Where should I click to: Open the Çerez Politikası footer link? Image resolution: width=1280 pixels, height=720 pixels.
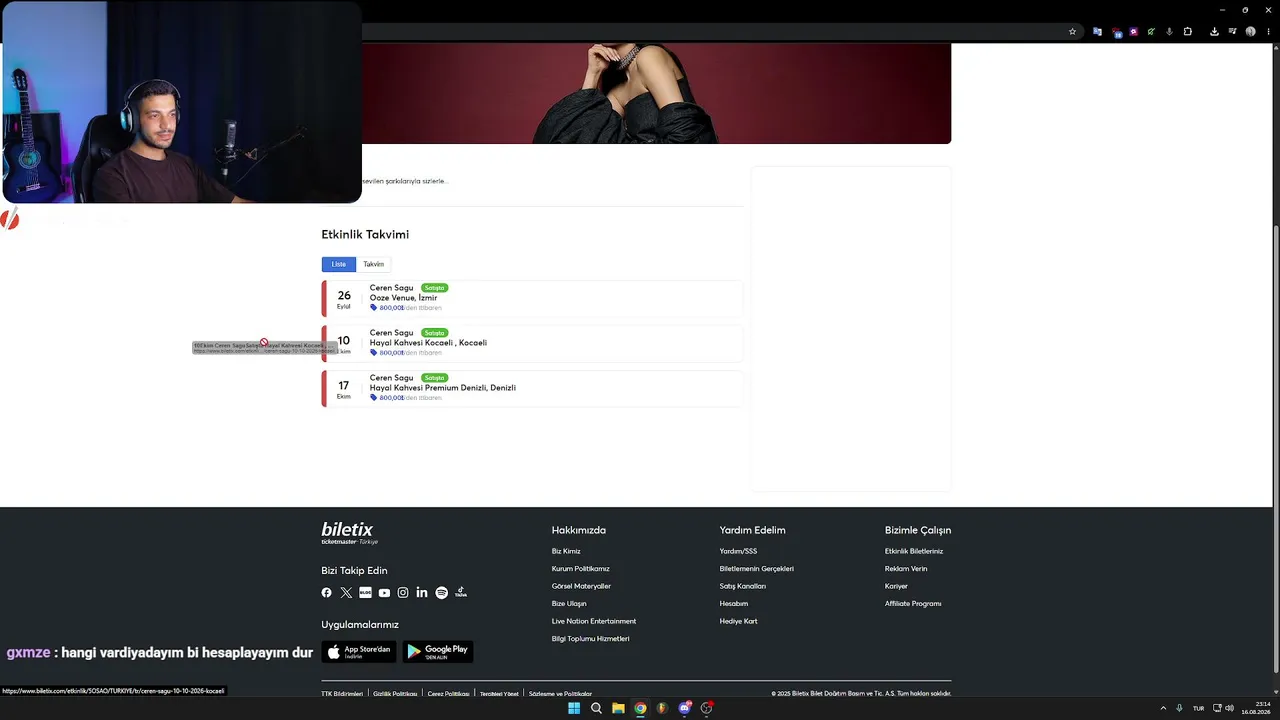pos(448,694)
